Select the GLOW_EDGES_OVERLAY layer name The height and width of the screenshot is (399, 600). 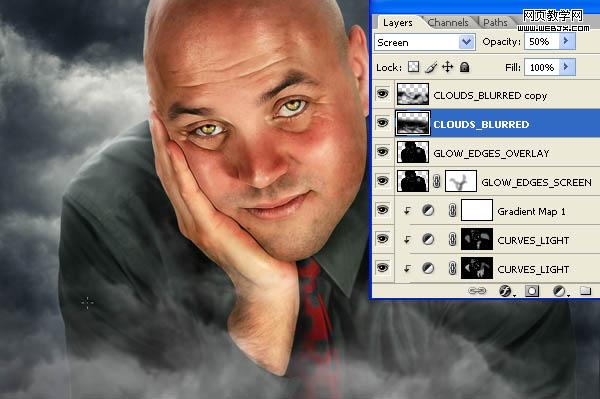pos(491,153)
